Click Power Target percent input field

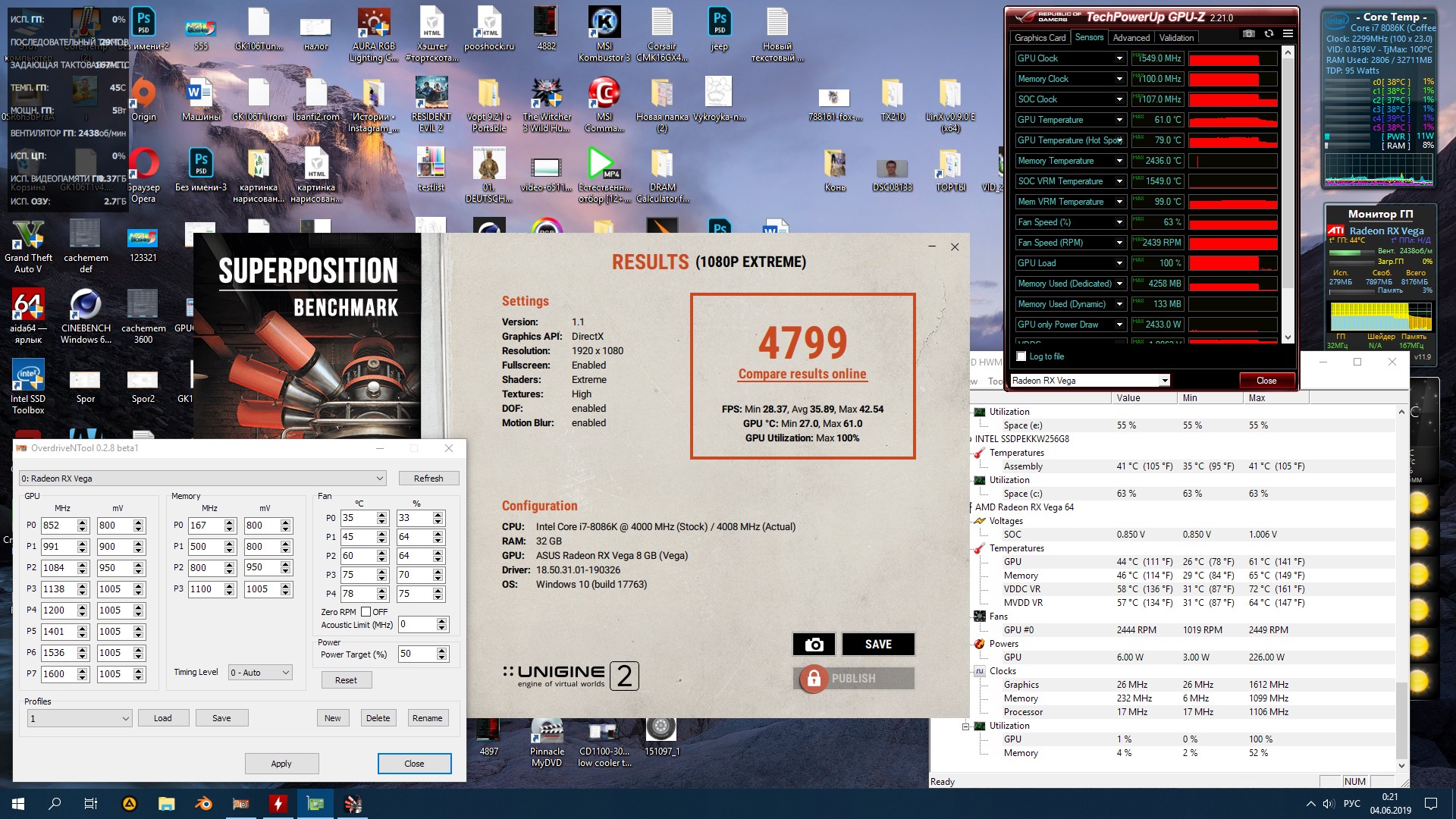(x=416, y=654)
